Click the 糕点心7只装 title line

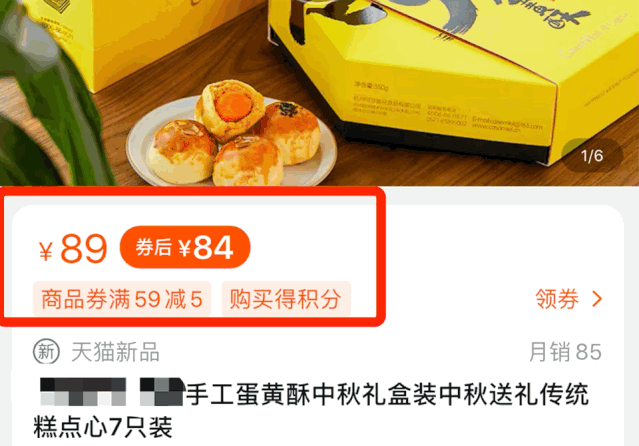tap(103, 427)
